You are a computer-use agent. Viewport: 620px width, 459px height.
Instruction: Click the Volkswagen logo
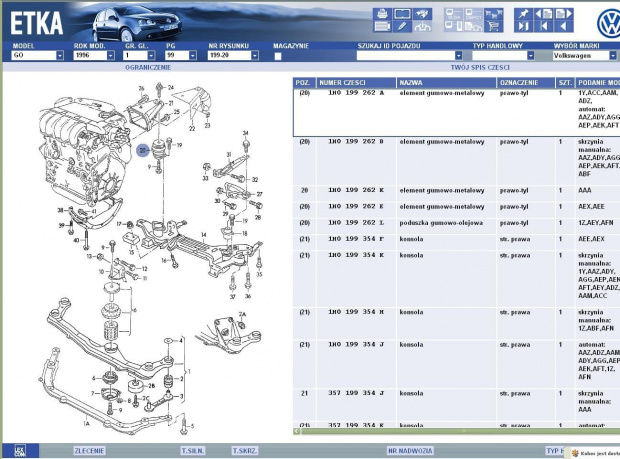pyautogui.click(x=609, y=23)
